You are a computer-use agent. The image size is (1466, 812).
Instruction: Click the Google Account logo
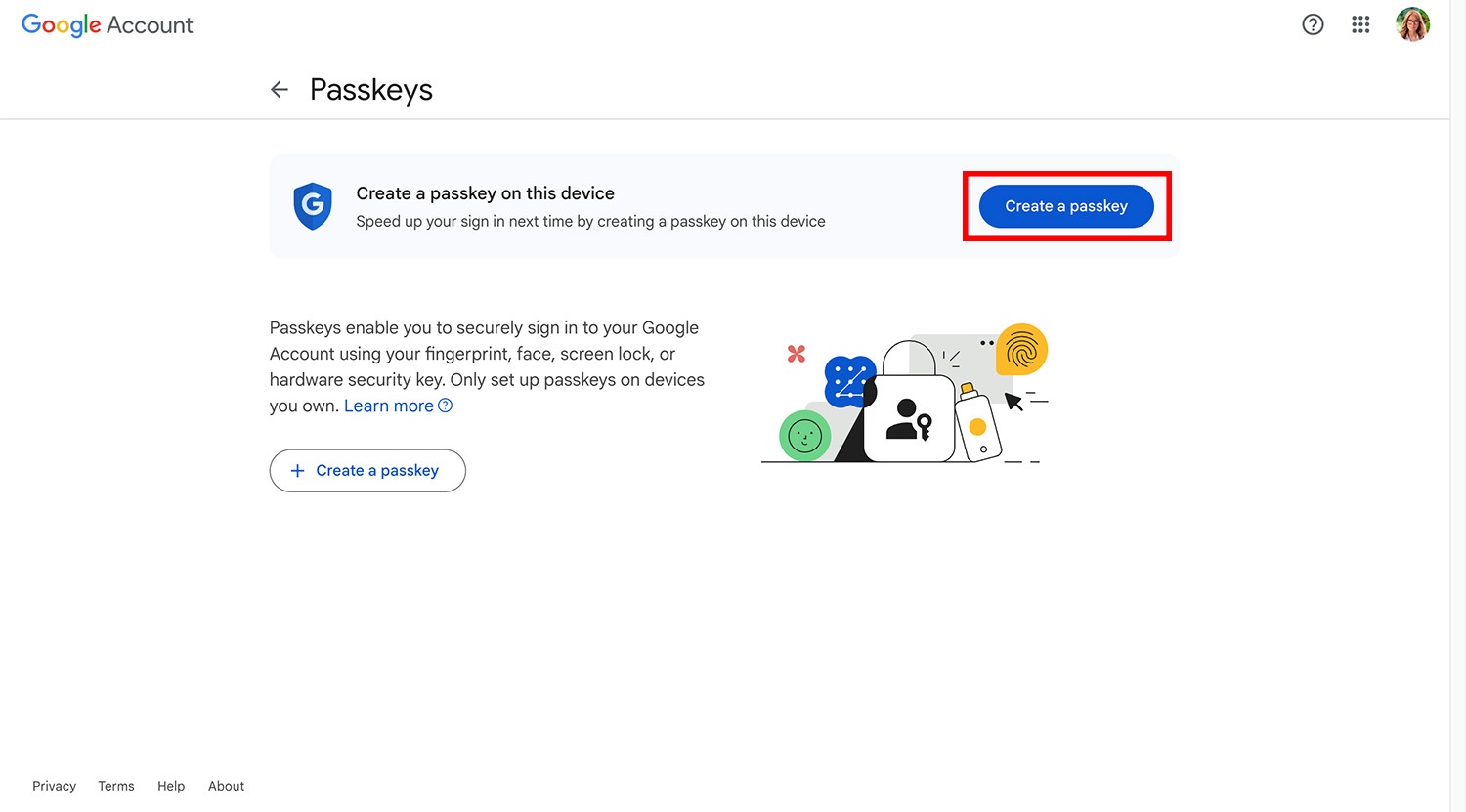[108, 25]
